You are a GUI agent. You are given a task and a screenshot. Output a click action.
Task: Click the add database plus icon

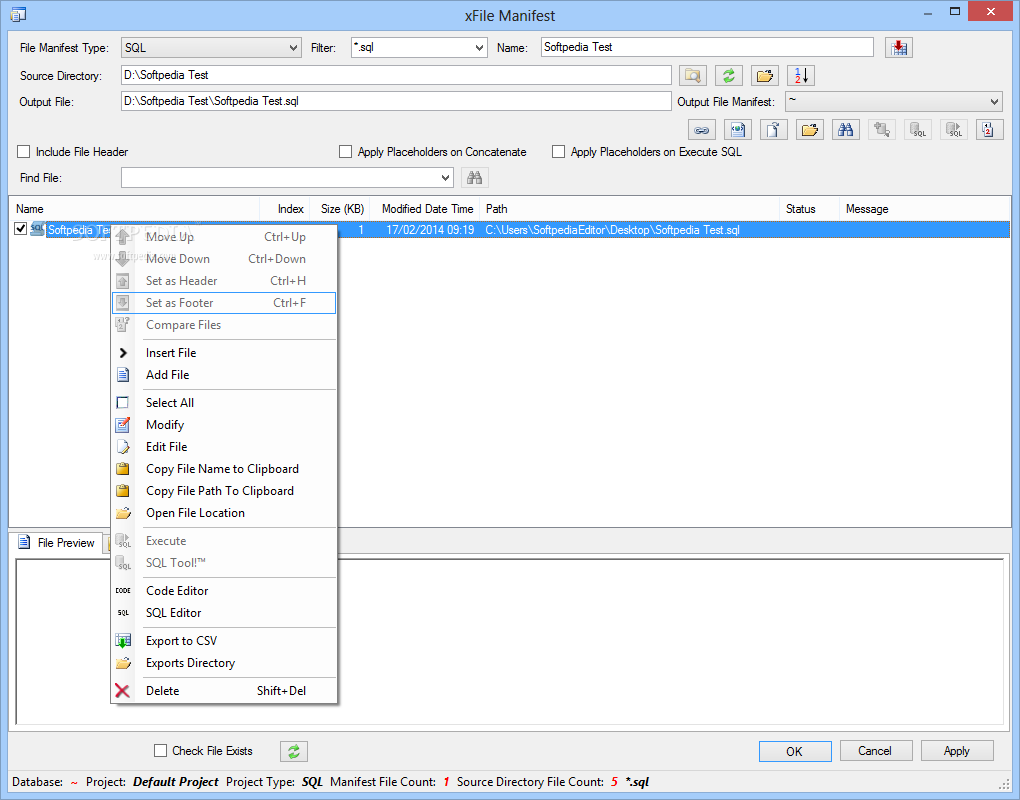[x=881, y=129]
